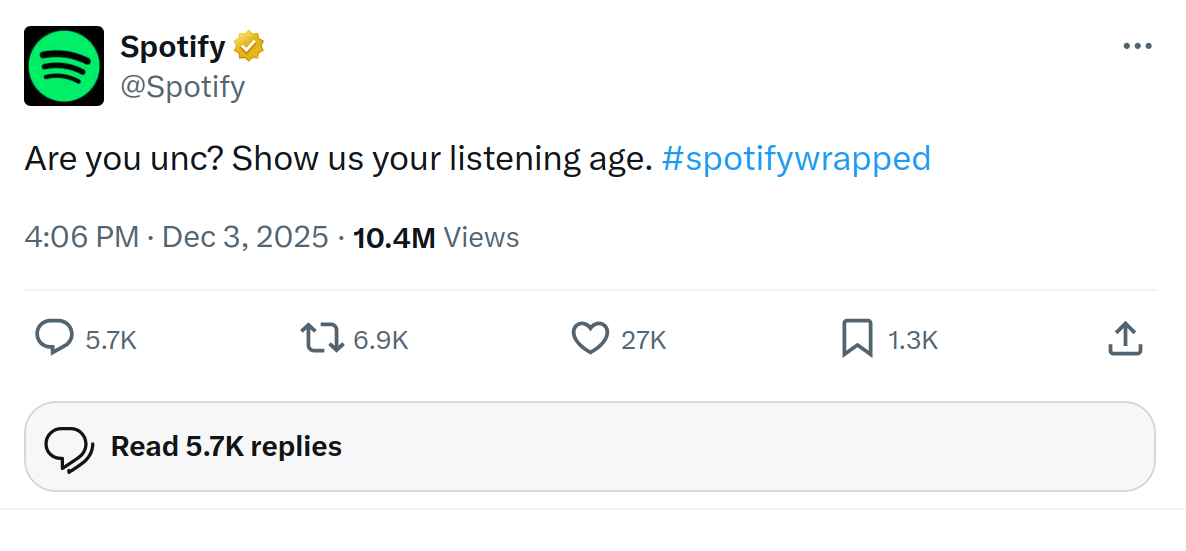This screenshot has height=551, width=1186.
Task: Click the #spotifywrapped hashtag
Action: click(x=796, y=158)
